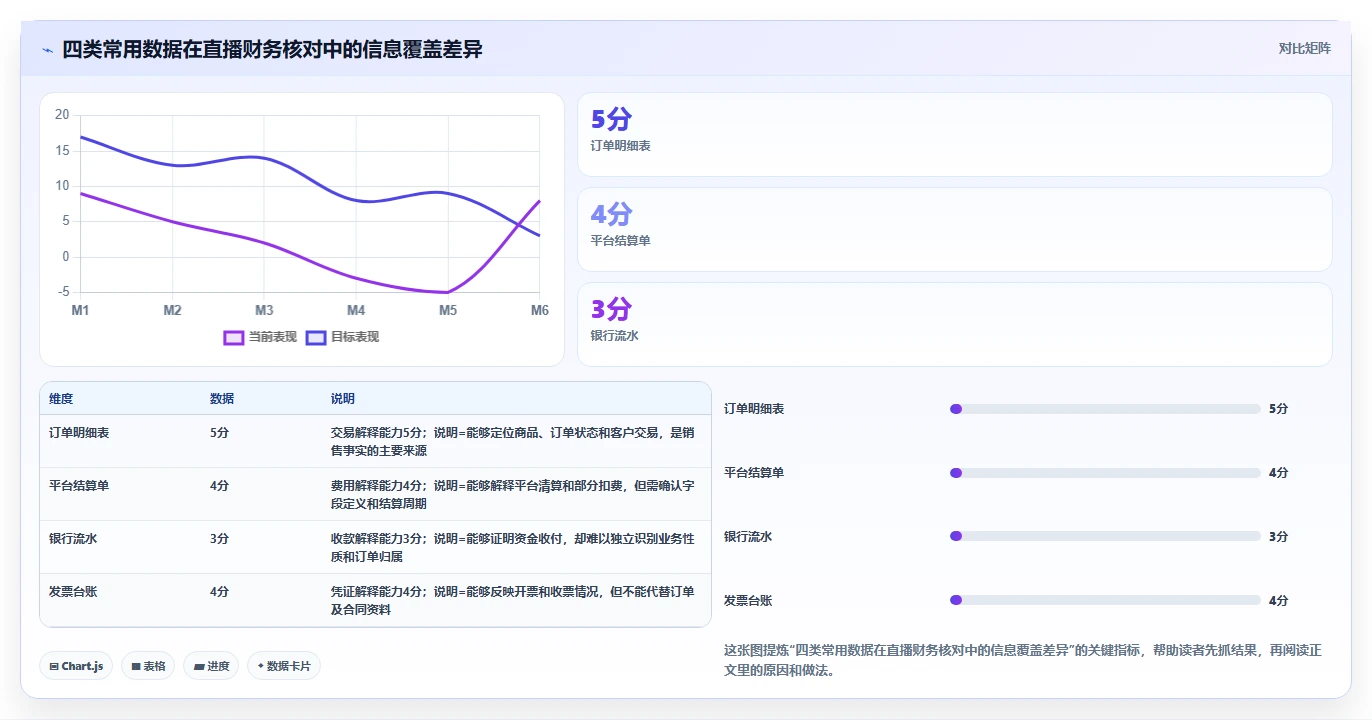Click the 3分 value beside 银行流水 progress bar
The image size is (1372, 720).
1278,537
